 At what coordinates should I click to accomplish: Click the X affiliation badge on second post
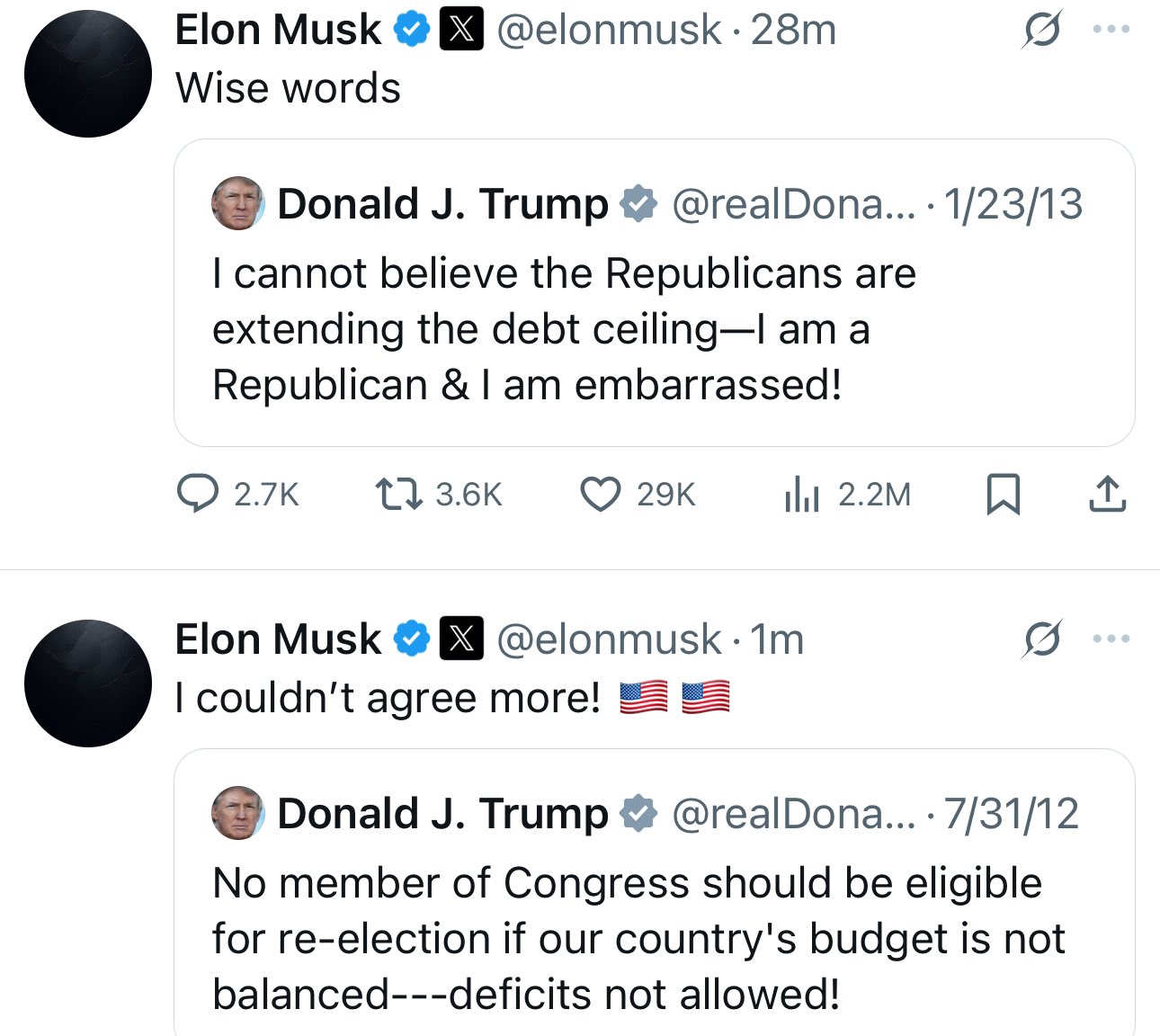coord(461,639)
